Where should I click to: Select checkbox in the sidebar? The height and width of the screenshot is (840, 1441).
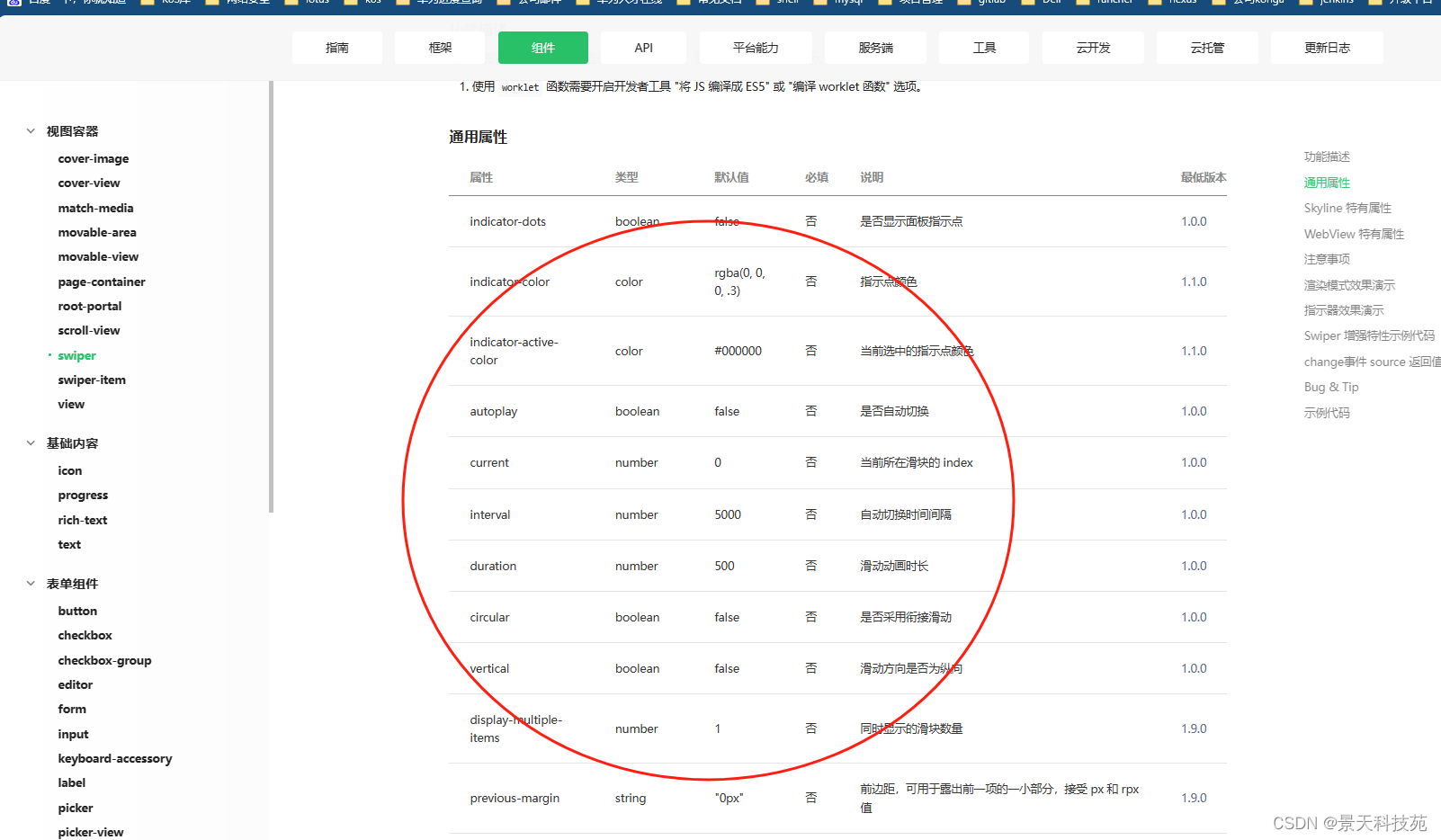pyautogui.click(x=85, y=635)
